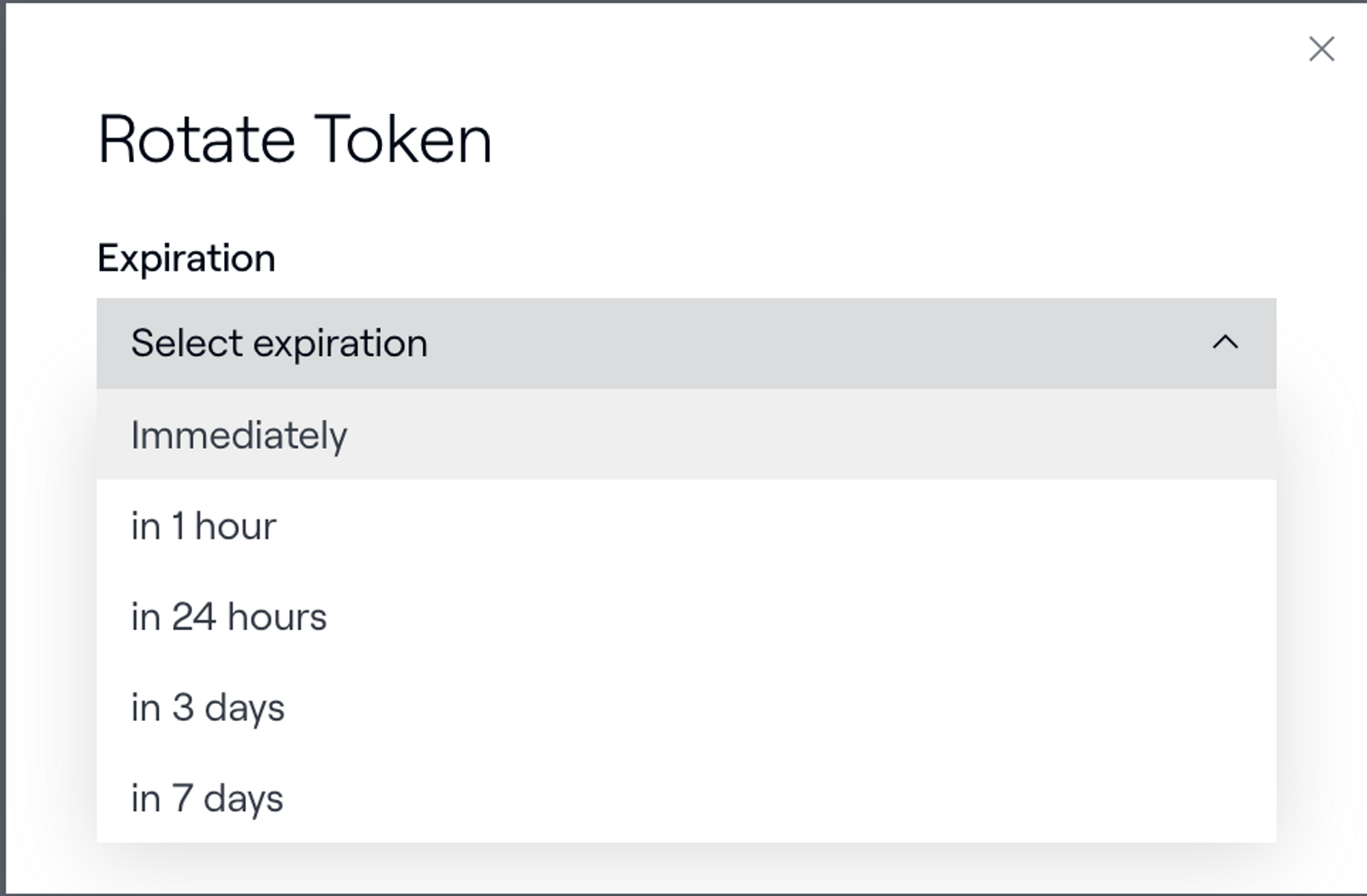Viewport: 1367px width, 896px height.
Task: Select the twenty-four hour expiration entry
Action: coord(229,616)
